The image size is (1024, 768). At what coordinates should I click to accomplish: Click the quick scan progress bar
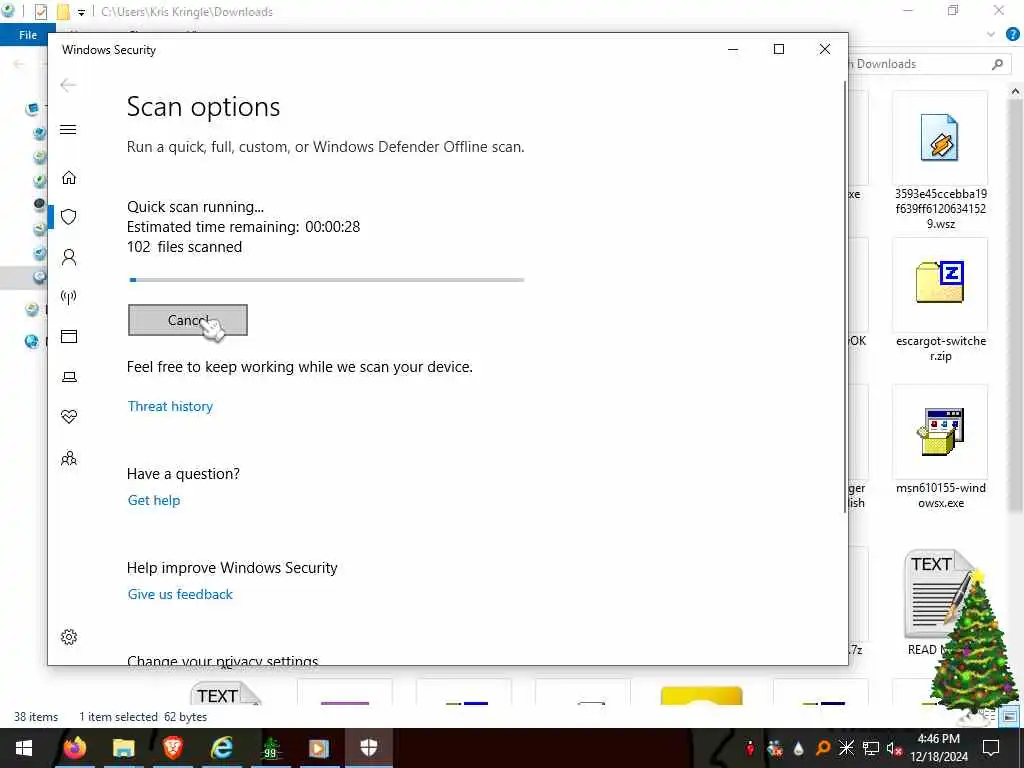[x=327, y=280]
